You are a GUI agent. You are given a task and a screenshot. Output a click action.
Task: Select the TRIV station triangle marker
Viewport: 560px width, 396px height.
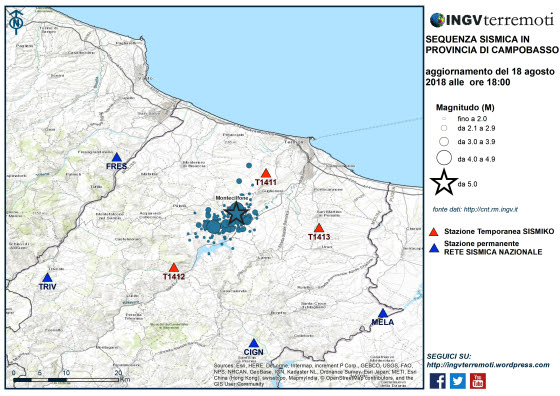pos(47,277)
